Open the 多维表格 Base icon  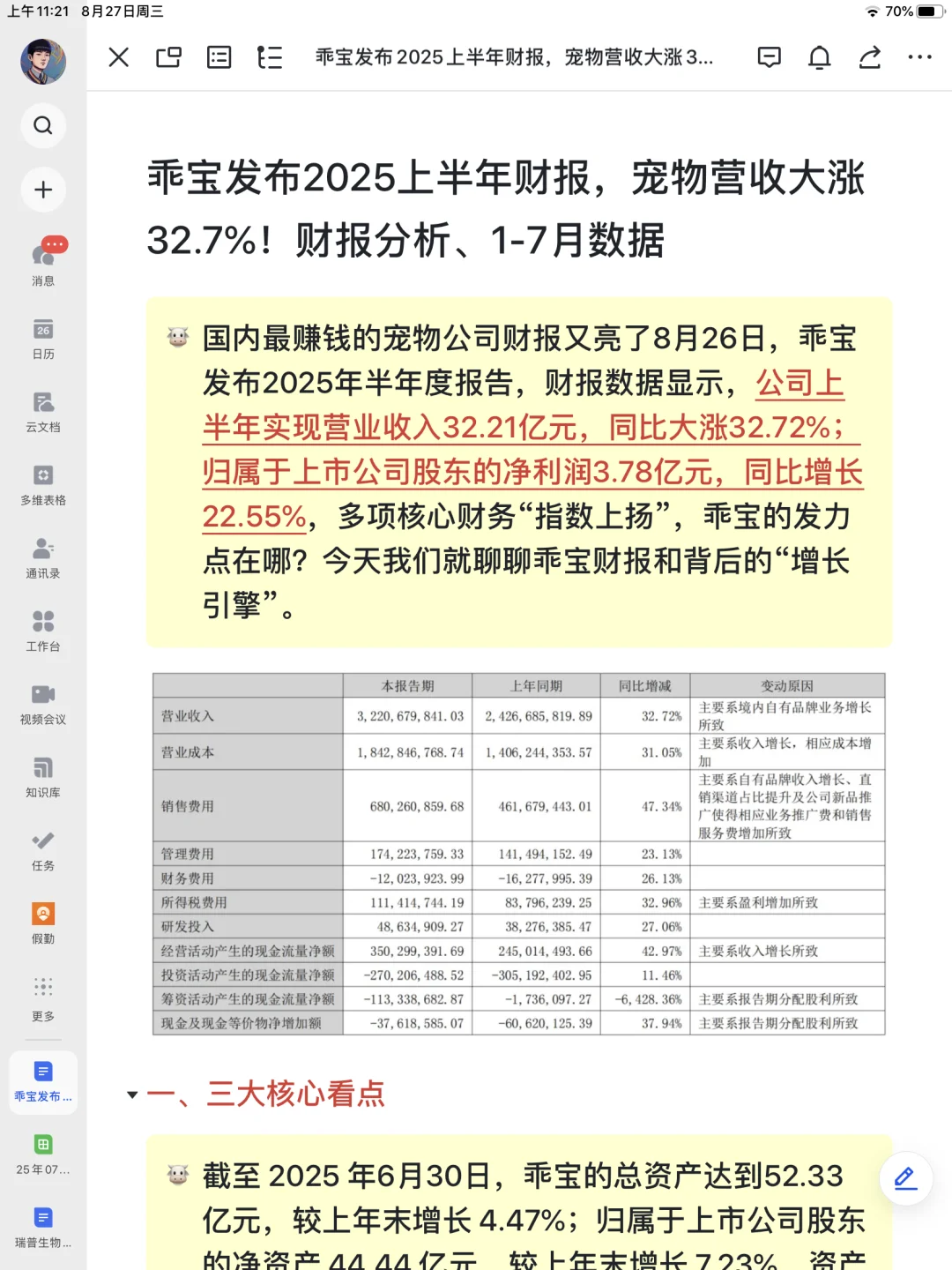pos(43,481)
